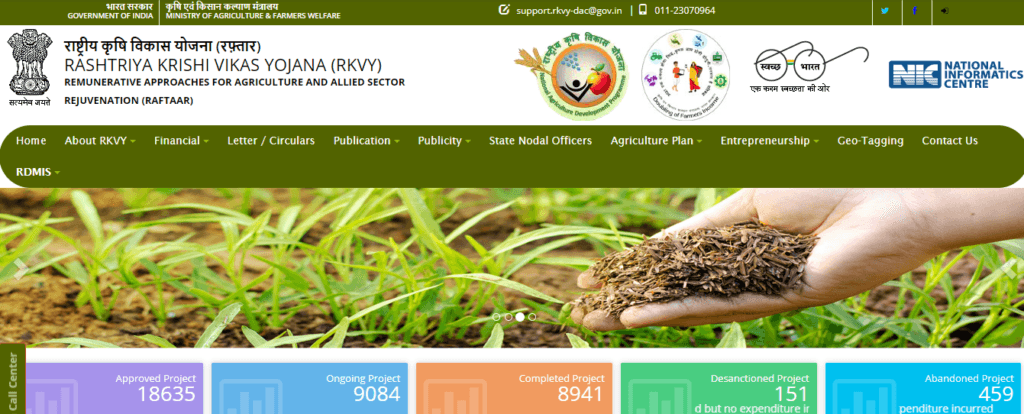Open the Desanctioned Project 151 card

719,389
